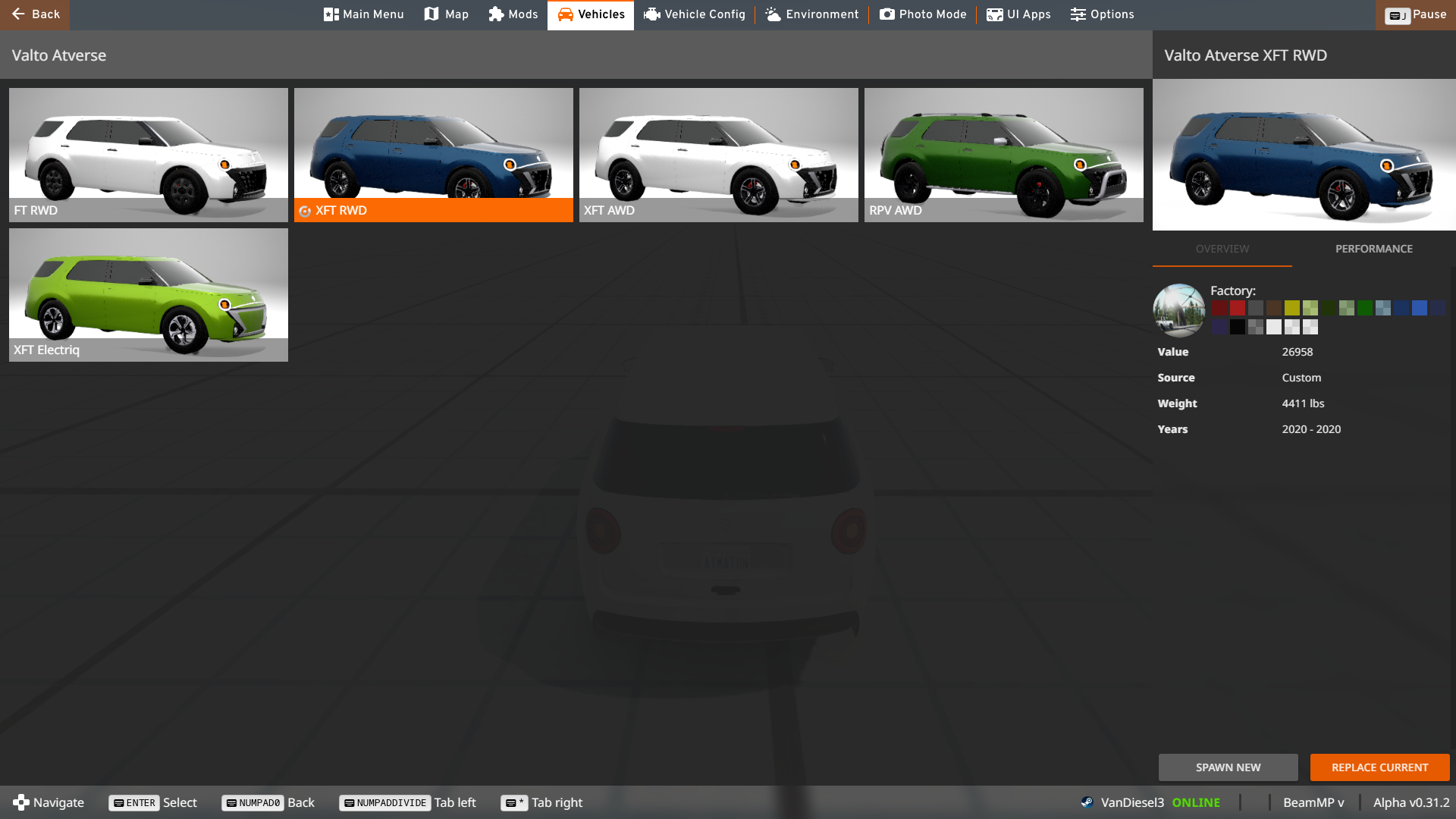This screenshot has width=1456, height=819.
Task: Click Spawn New button
Action: [1228, 767]
